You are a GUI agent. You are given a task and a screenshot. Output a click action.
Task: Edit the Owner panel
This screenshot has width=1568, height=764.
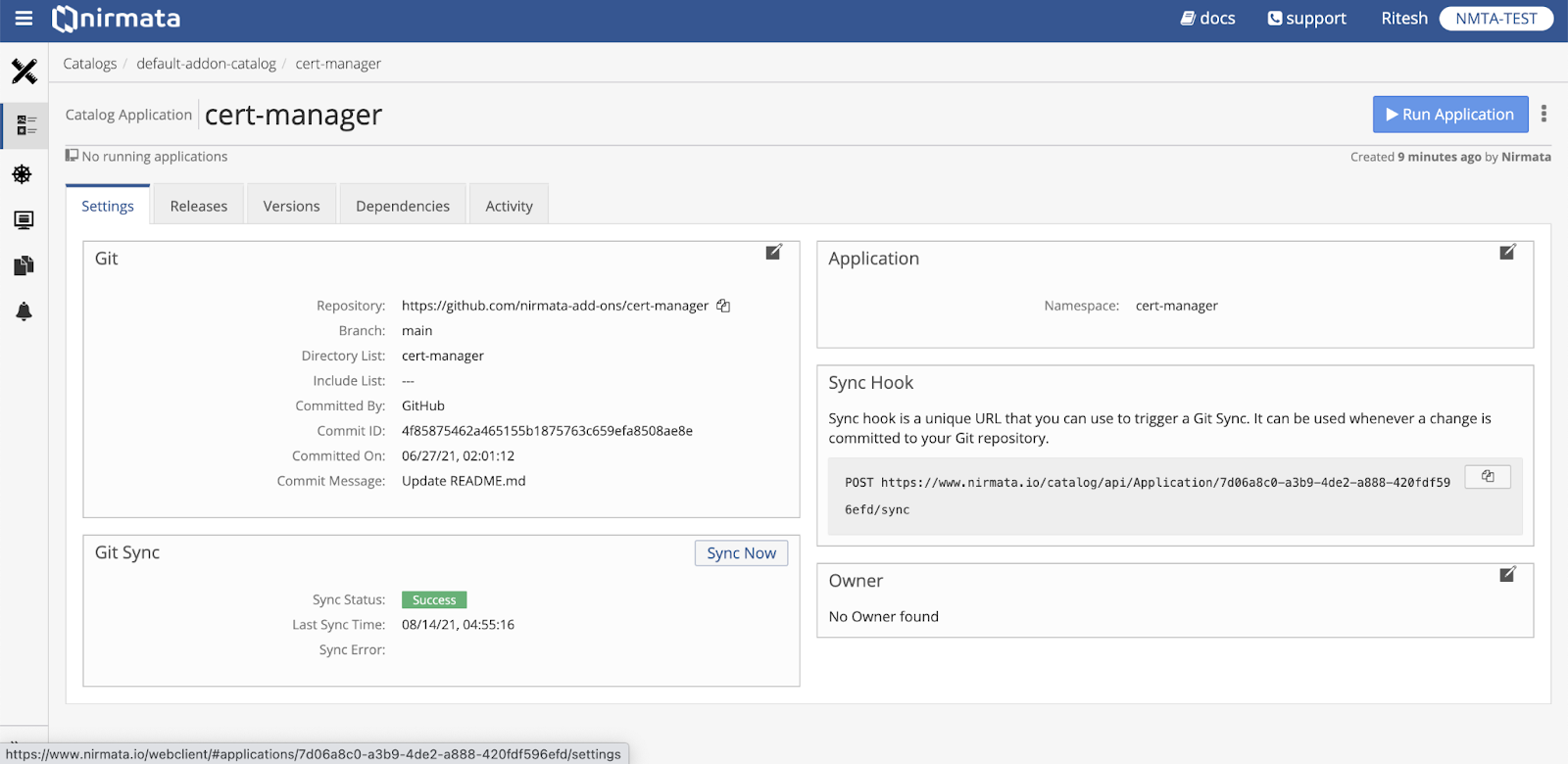coord(1508,574)
